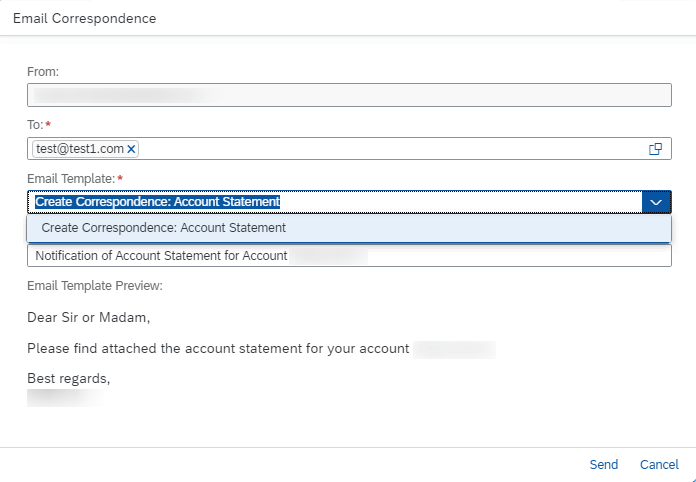Viewport: 696px width, 482px height.
Task: Click the subject field Notification of Account Statement
Action: pyautogui.click(x=349, y=256)
